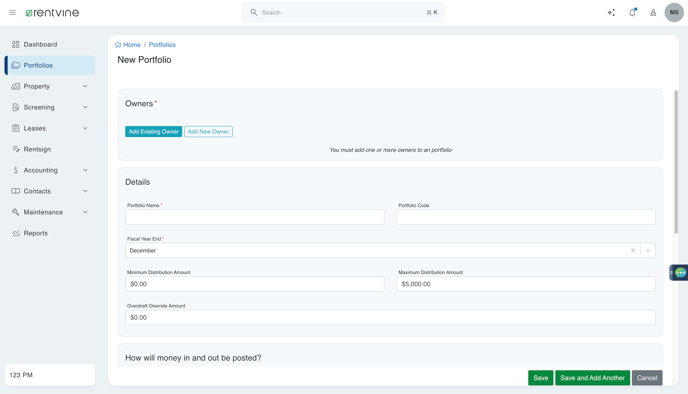This screenshot has height=394, width=688.
Task: Click the Leases clipboard icon
Action: (x=16, y=128)
